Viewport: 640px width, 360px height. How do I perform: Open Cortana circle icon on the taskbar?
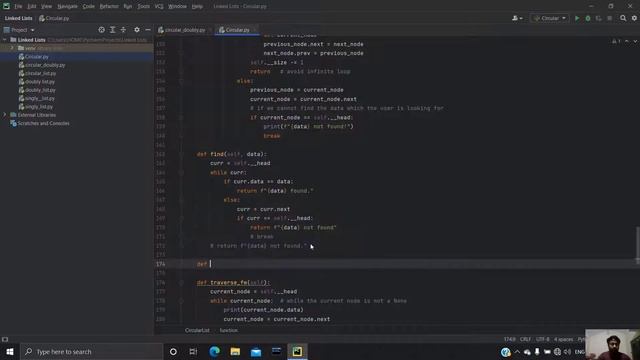[173, 351]
